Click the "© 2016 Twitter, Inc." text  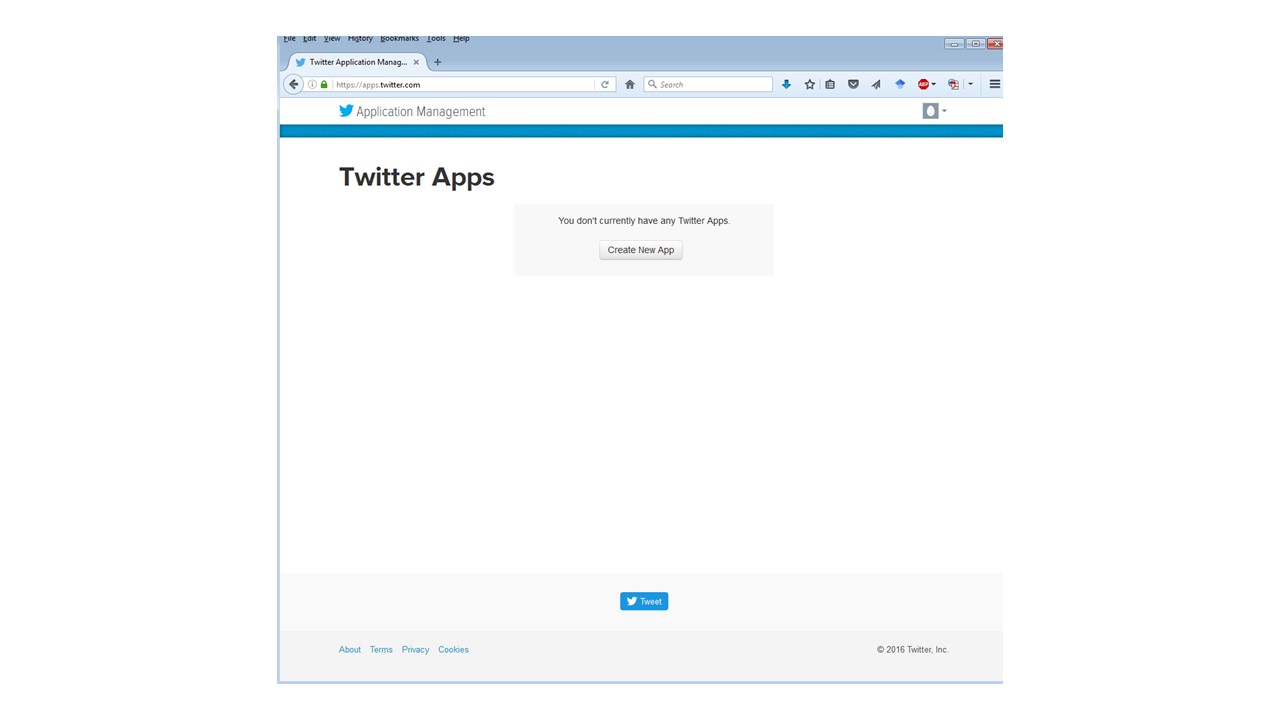(913, 650)
